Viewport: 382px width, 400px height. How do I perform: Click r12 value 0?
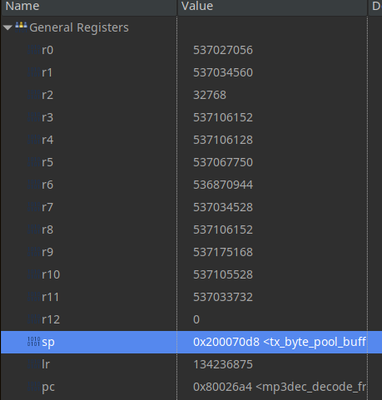click(196, 320)
